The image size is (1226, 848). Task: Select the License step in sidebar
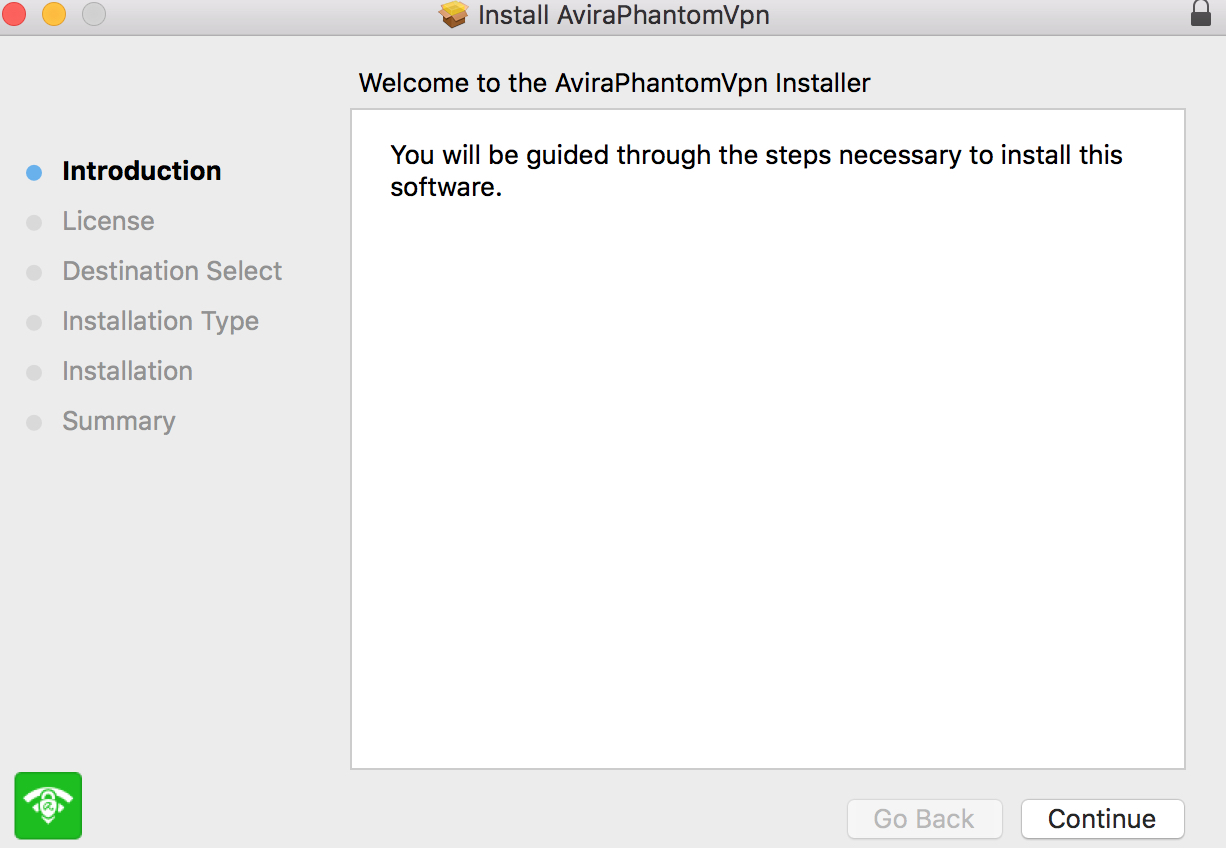[108, 221]
